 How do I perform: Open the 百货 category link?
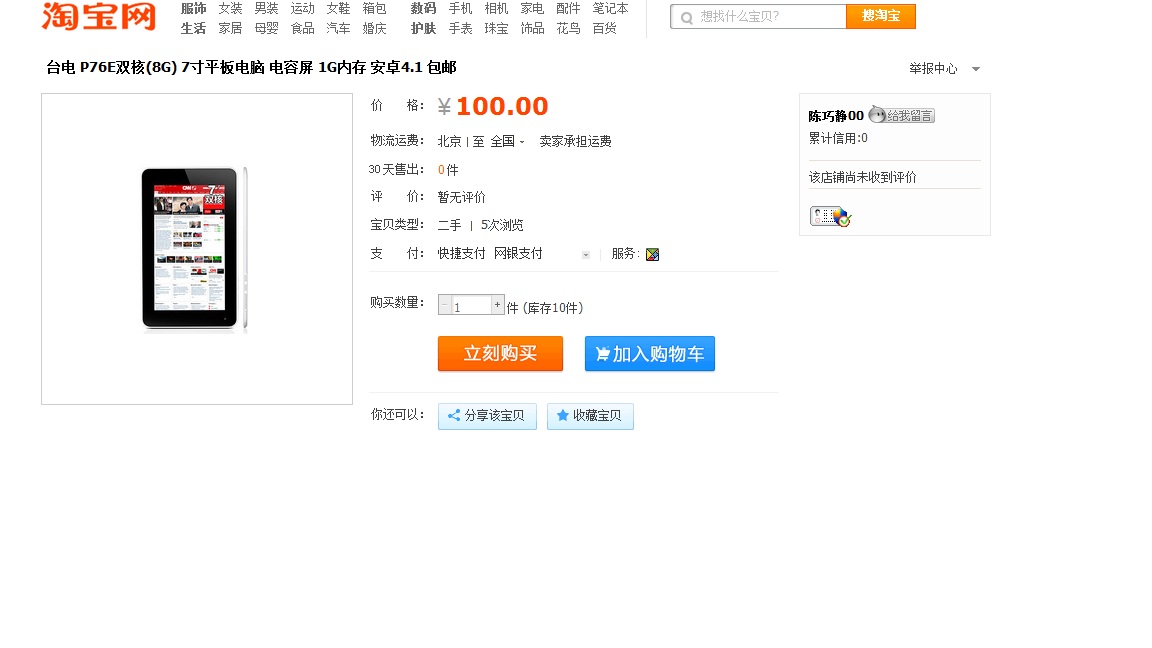604,28
